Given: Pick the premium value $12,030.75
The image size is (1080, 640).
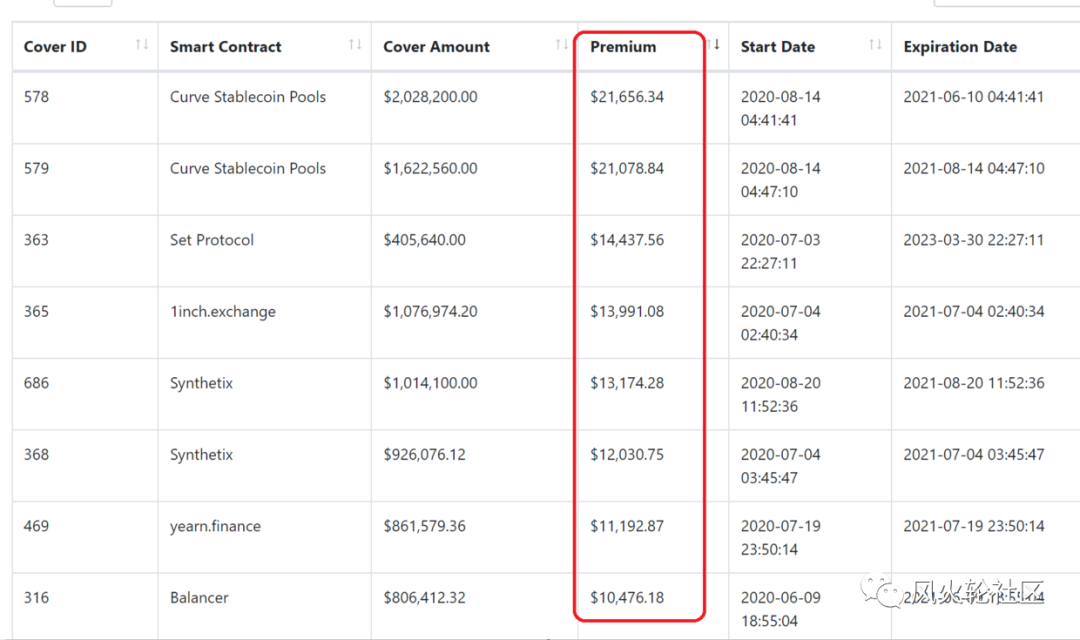Looking at the screenshot, I should (x=627, y=455).
